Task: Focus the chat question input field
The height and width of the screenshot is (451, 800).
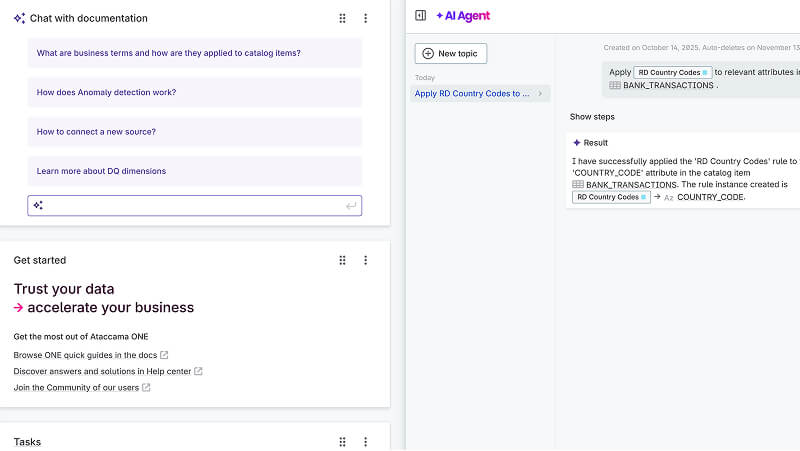Action: pyautogui.click(x=194, y=206)
